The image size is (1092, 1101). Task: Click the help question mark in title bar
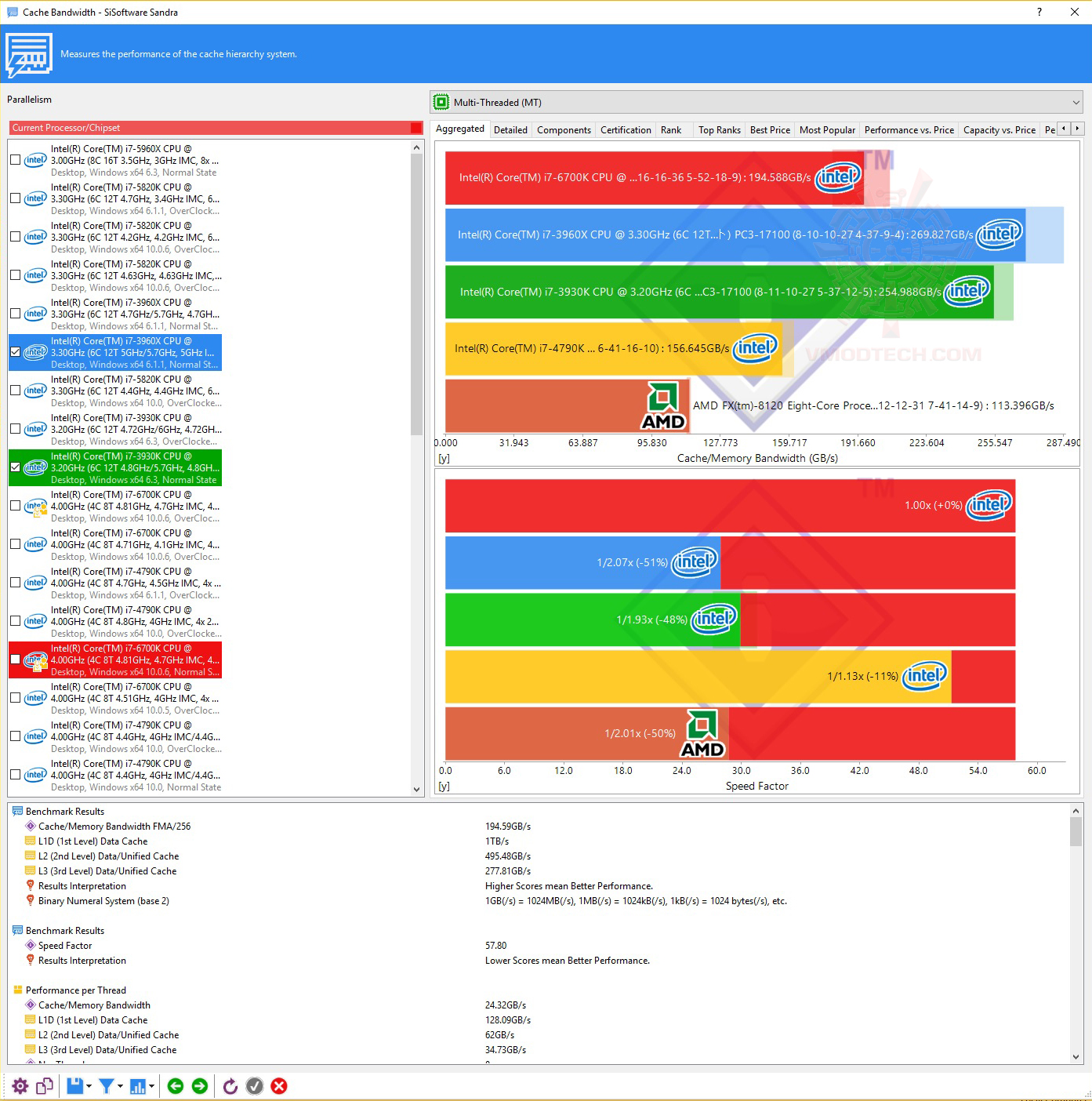(1039, 12)
